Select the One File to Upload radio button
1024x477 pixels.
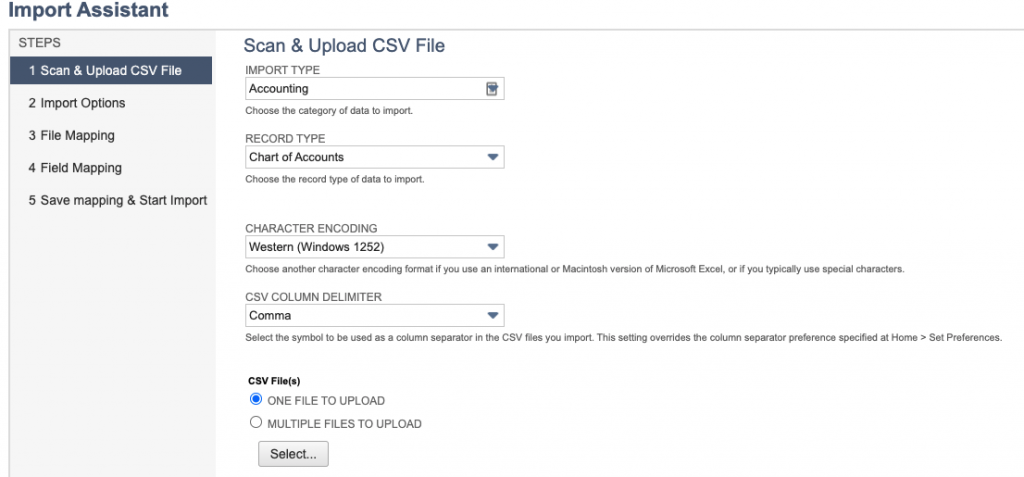coord(256,399)
